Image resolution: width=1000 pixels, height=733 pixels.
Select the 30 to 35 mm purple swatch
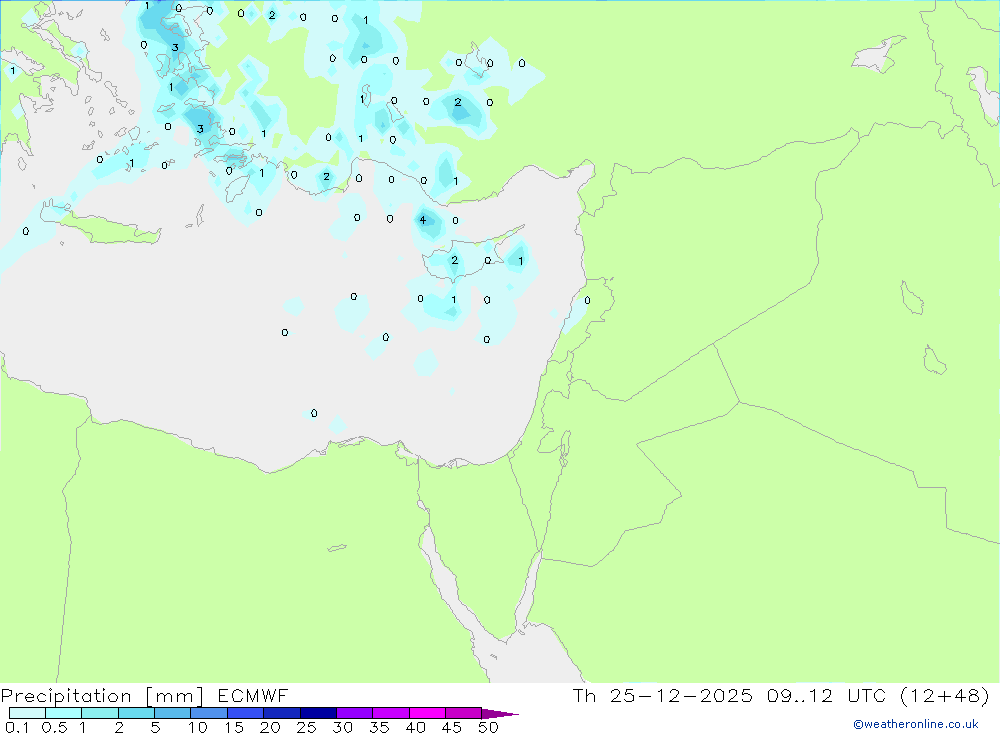click(x=354, y=713)
